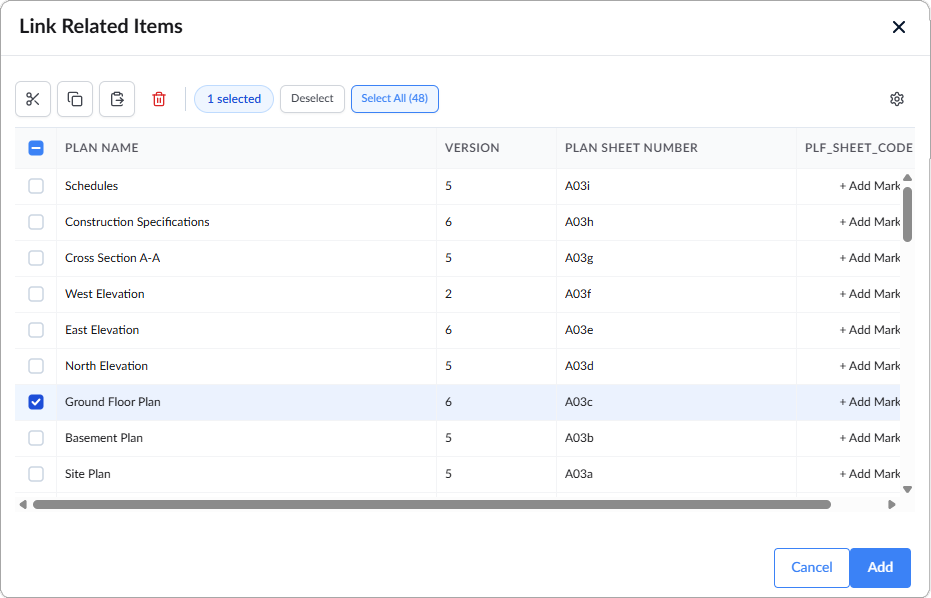
Task: Click sheet number A03h
Action: point(579,222)
